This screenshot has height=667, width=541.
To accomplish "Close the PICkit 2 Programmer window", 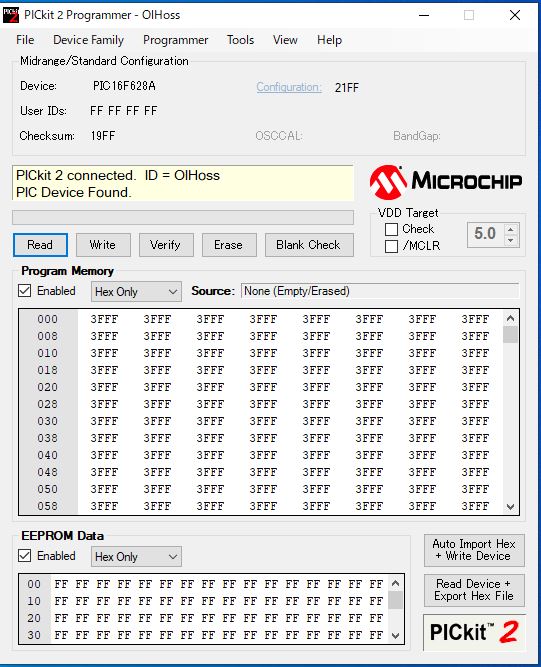I will click(515, 15).
